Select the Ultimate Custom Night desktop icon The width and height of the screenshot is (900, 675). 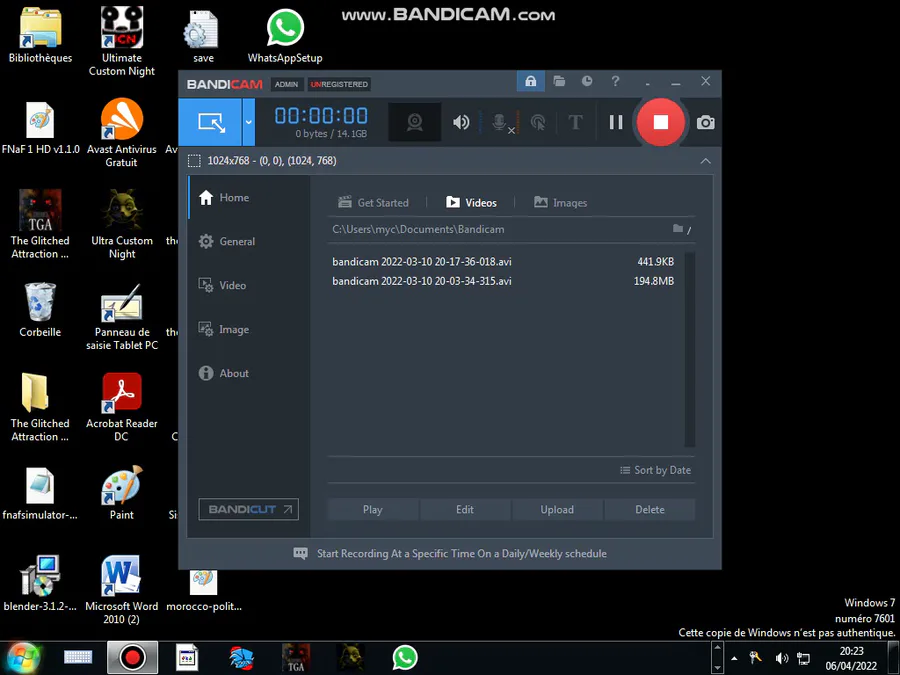click(122, 41)
